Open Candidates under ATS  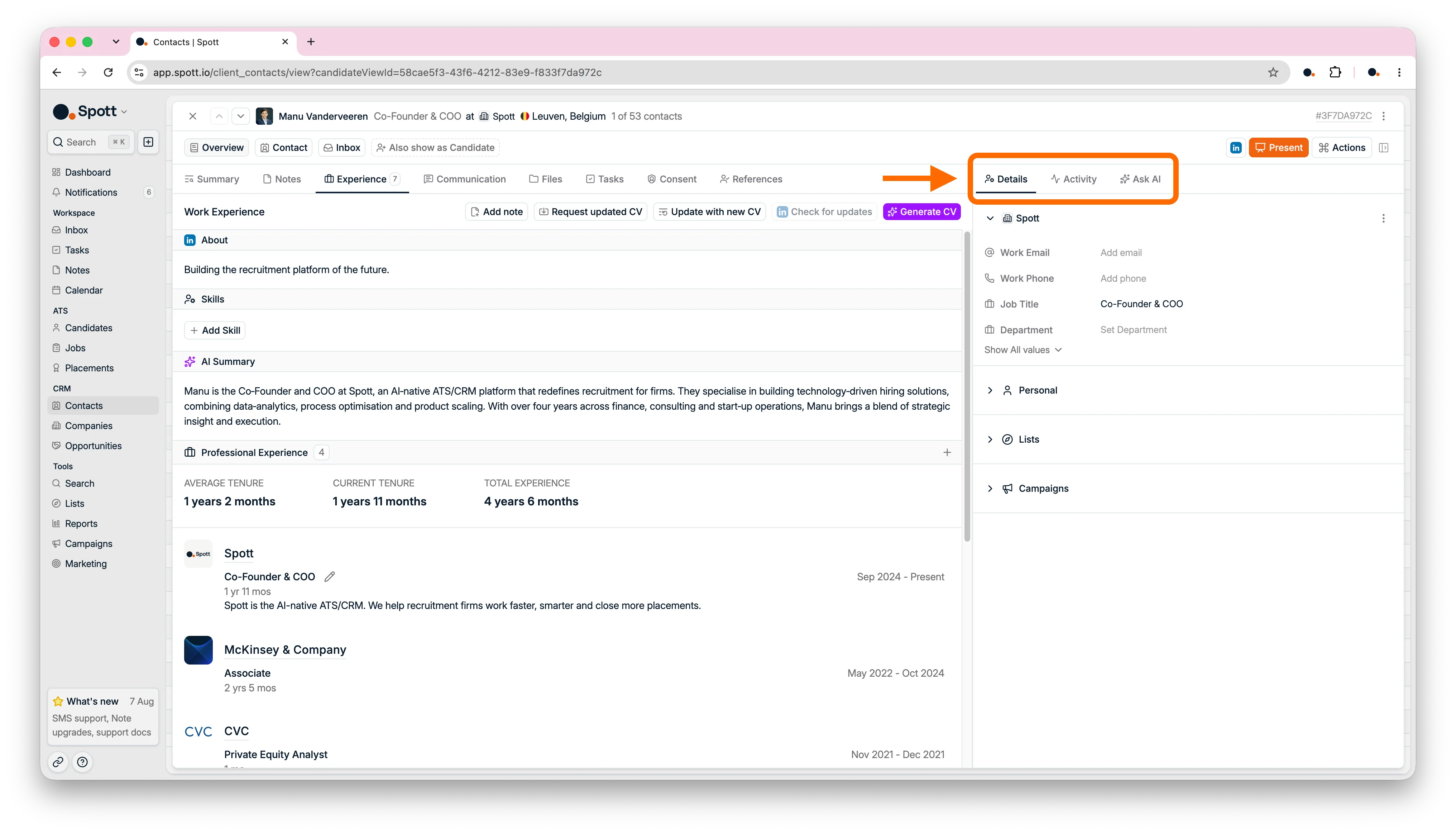[103, 328]
